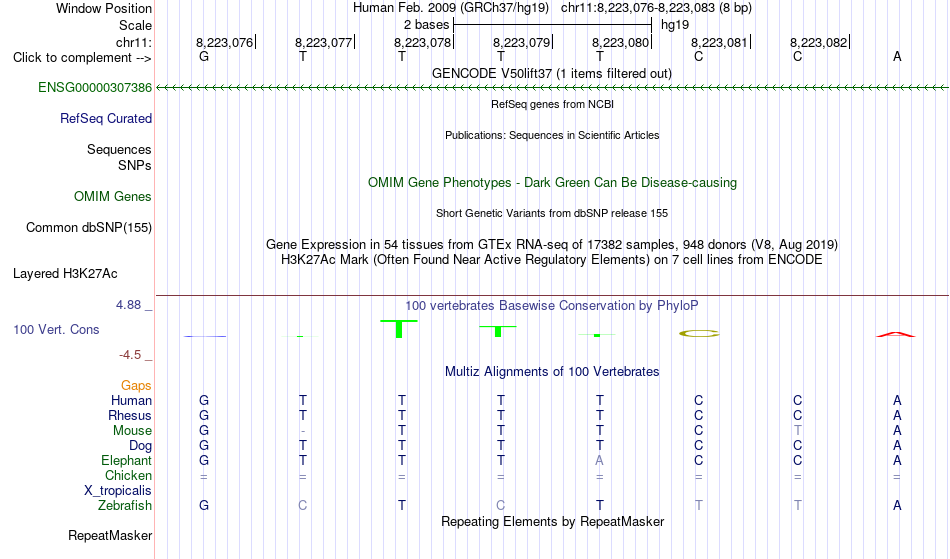Click the Window Position label
Viewport: 950px width, 559px height.
click(x=104, y=8)
